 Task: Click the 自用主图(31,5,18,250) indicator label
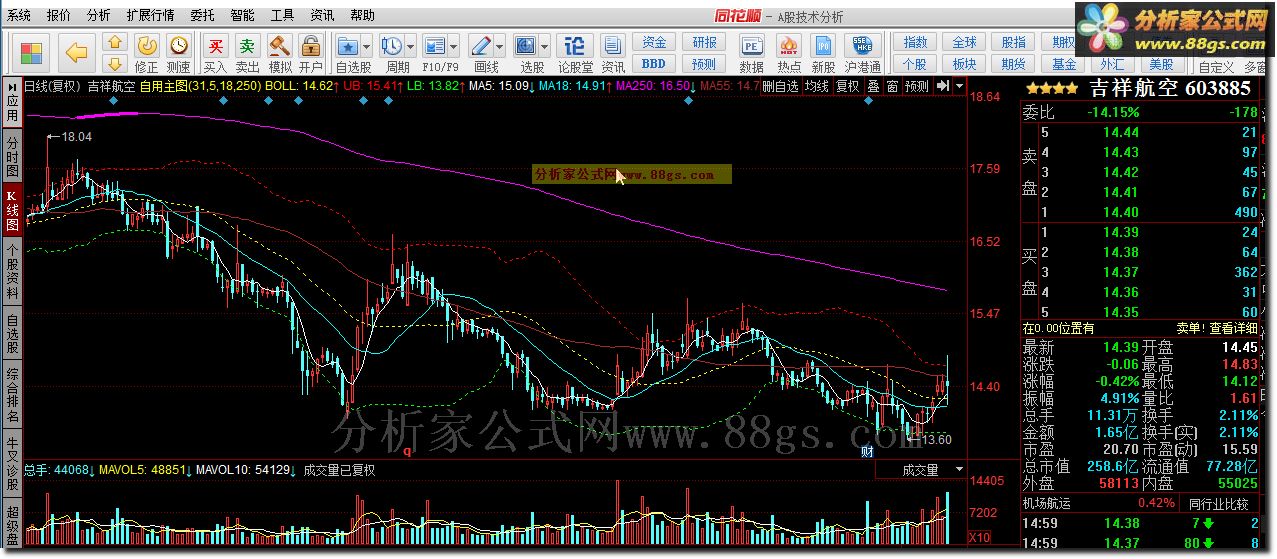[x=200, y=86]
